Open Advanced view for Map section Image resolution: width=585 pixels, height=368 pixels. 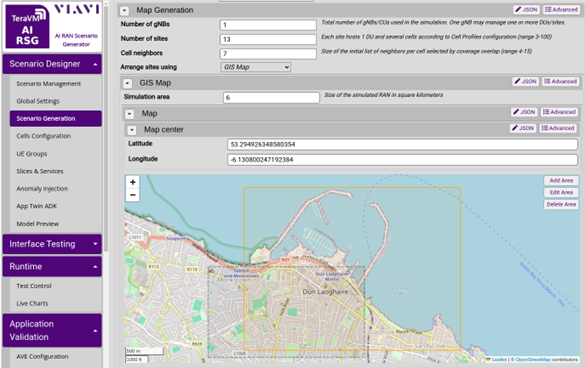[x=559, y=112]
